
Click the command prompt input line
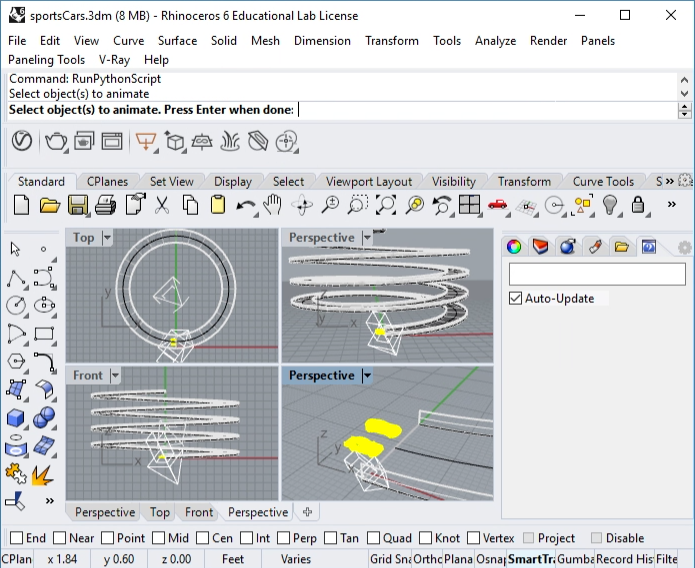coord(342,110)
